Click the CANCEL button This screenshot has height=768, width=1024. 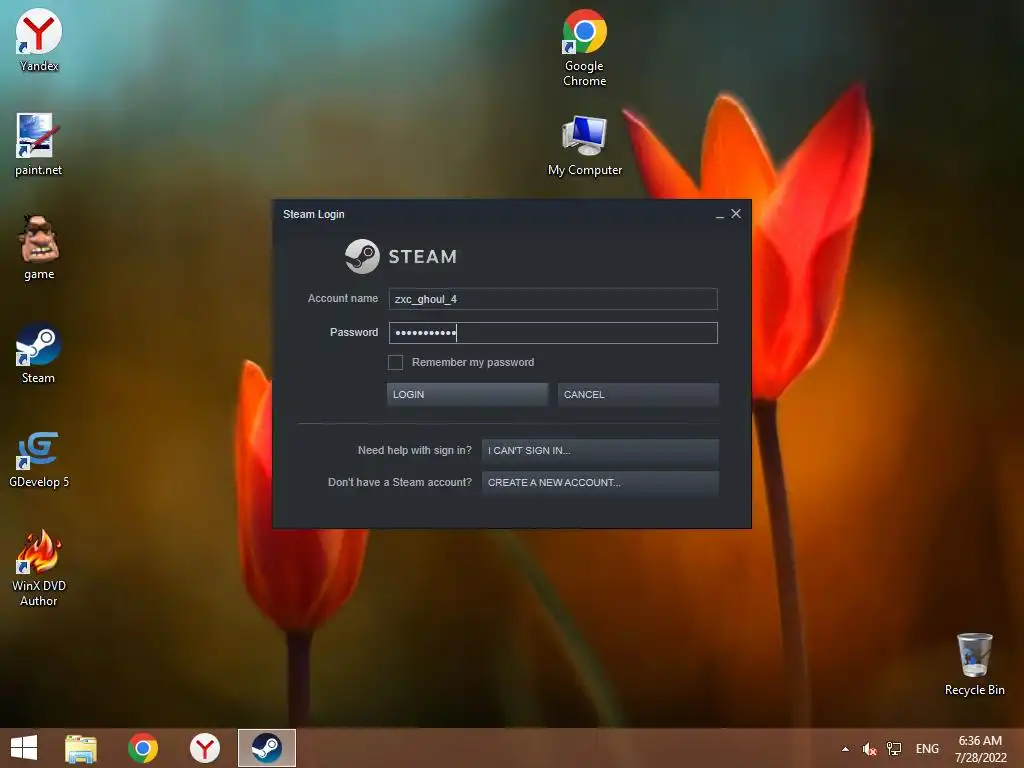coord(638,394)
